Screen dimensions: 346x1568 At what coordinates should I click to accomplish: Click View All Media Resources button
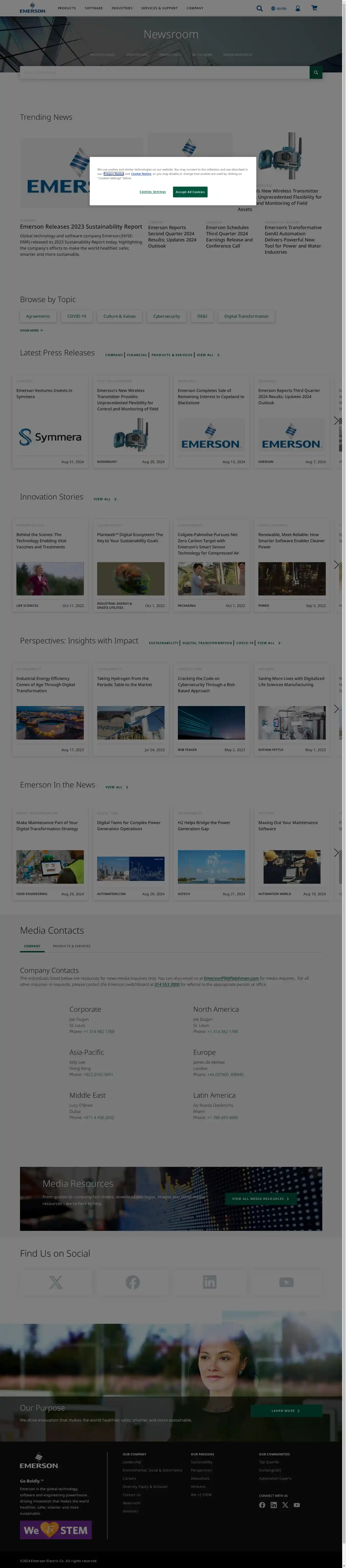point(260,1199)
